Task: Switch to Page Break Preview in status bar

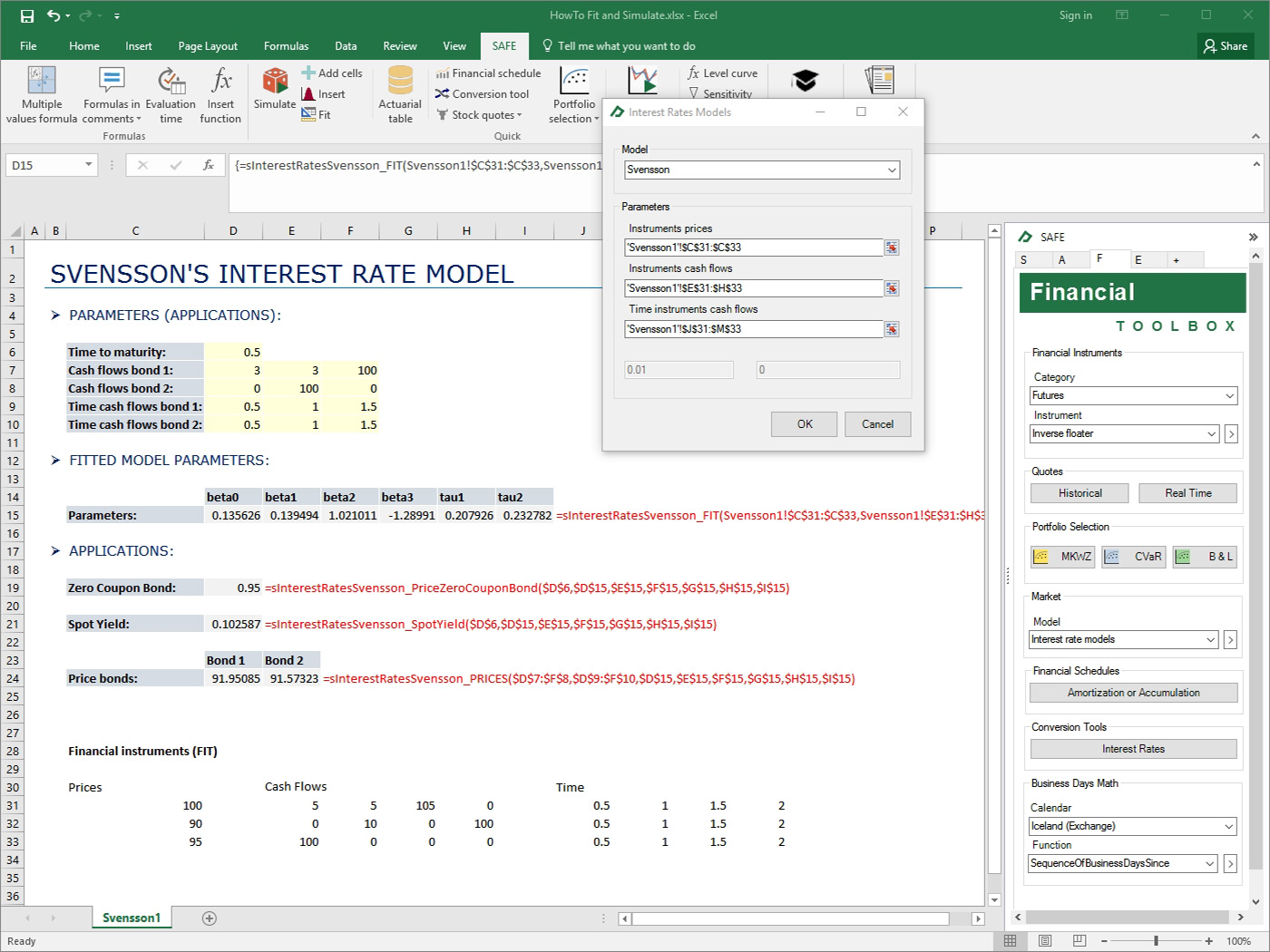Action: 1079,941
